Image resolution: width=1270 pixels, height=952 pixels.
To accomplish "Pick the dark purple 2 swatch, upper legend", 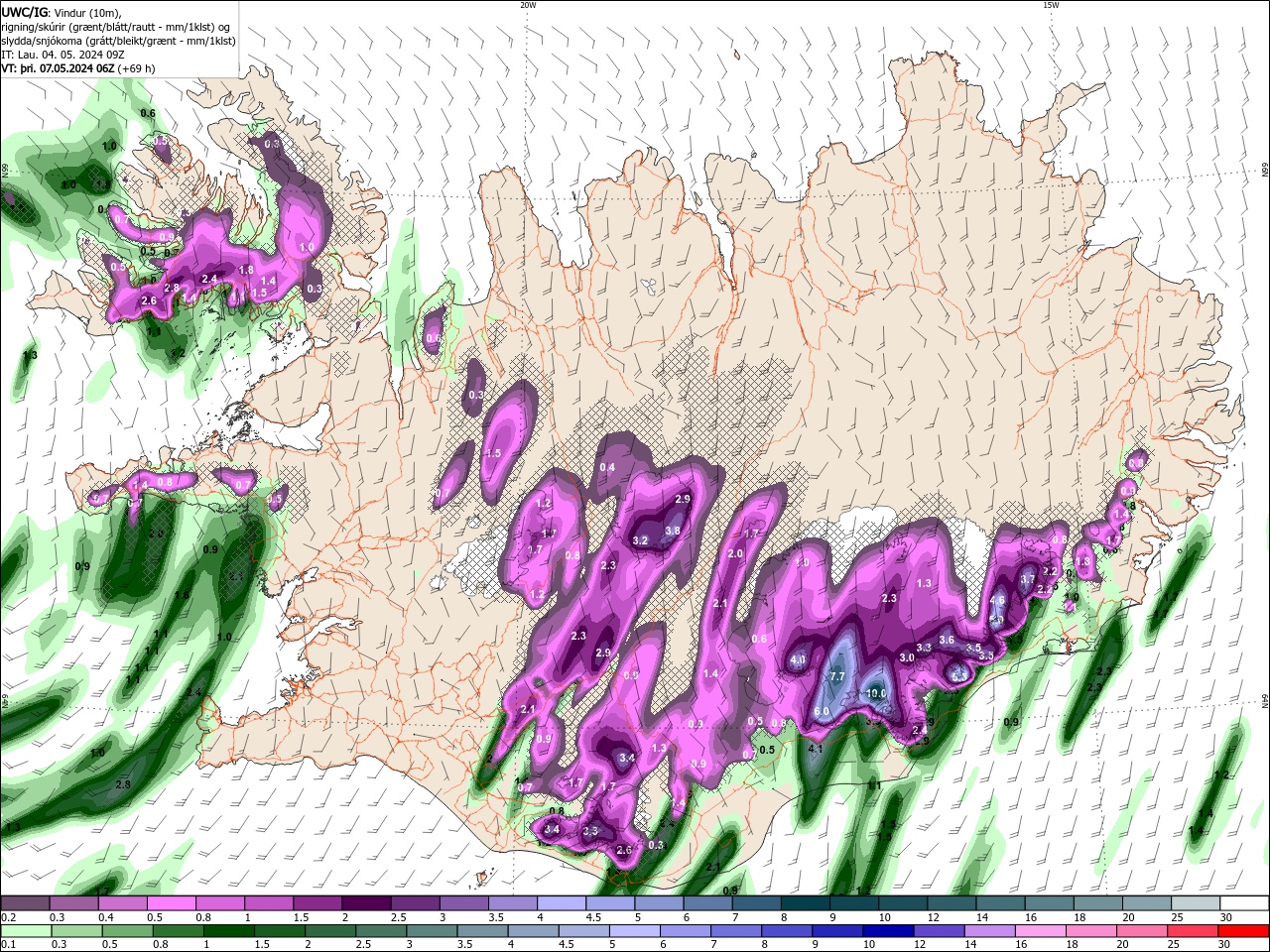I will click(x=366, y=903).
